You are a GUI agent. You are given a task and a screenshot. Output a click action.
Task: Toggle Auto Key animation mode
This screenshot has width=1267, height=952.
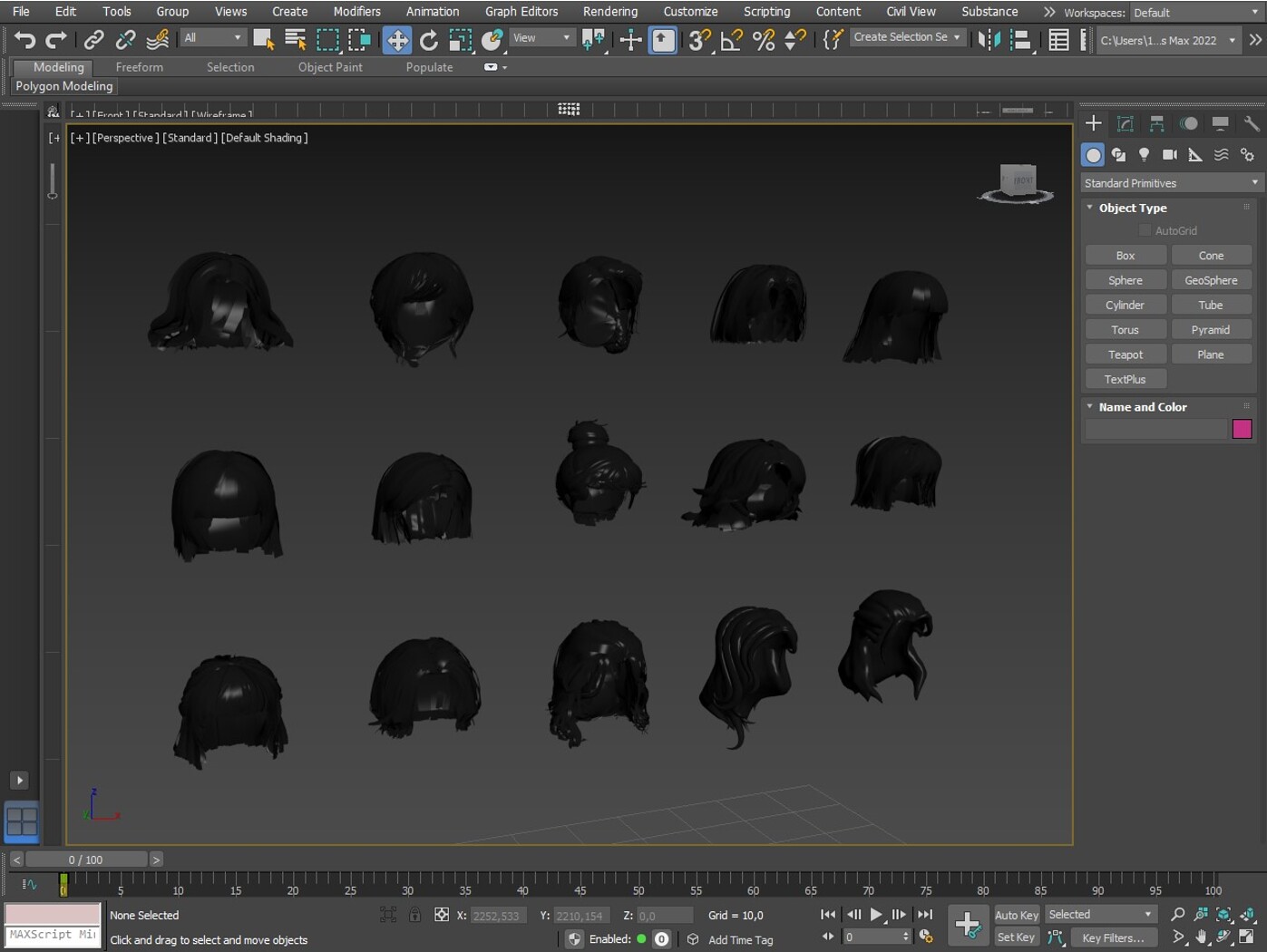tap(1016, 915)
